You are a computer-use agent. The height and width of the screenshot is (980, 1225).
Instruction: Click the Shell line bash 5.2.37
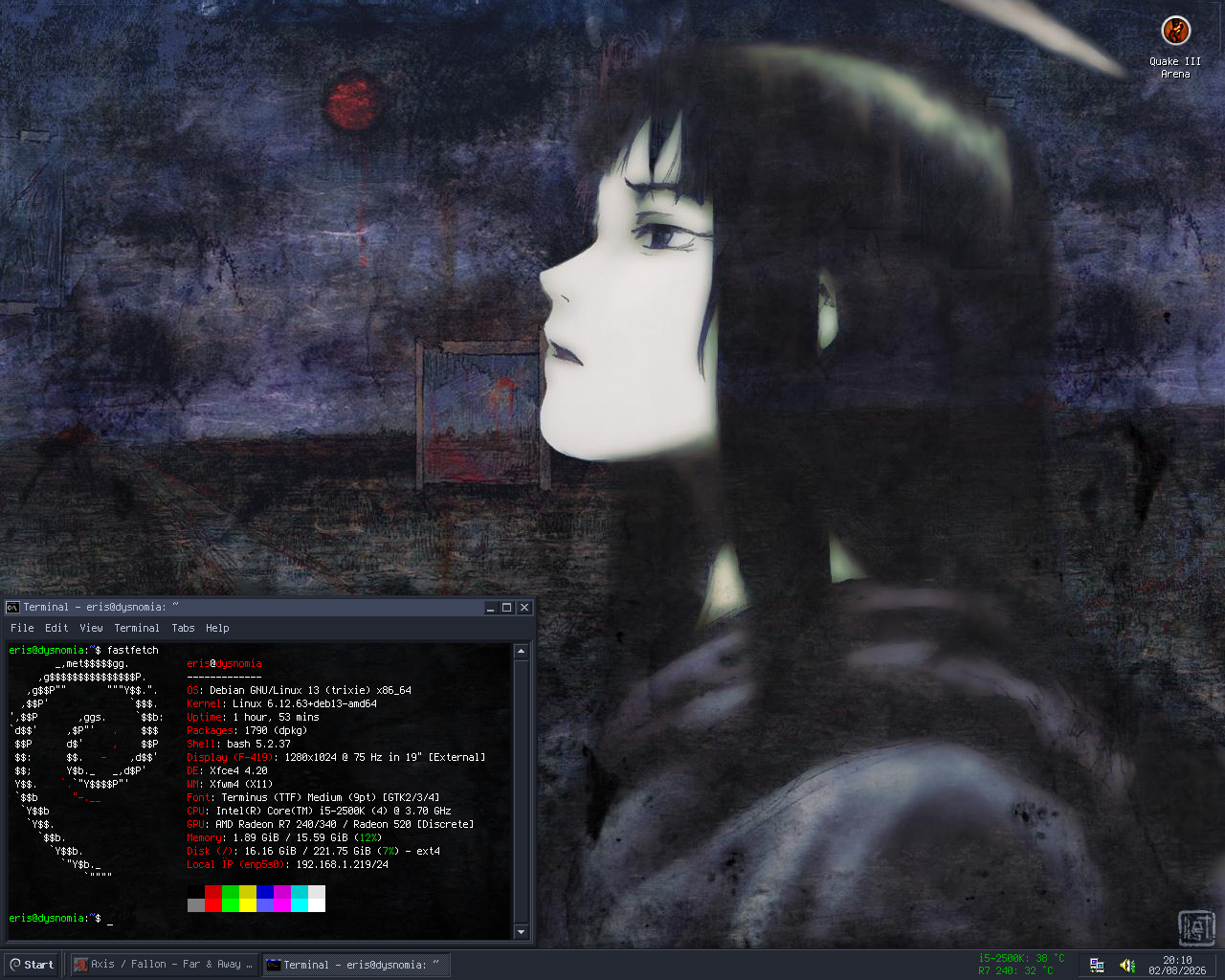click(238, 745)
